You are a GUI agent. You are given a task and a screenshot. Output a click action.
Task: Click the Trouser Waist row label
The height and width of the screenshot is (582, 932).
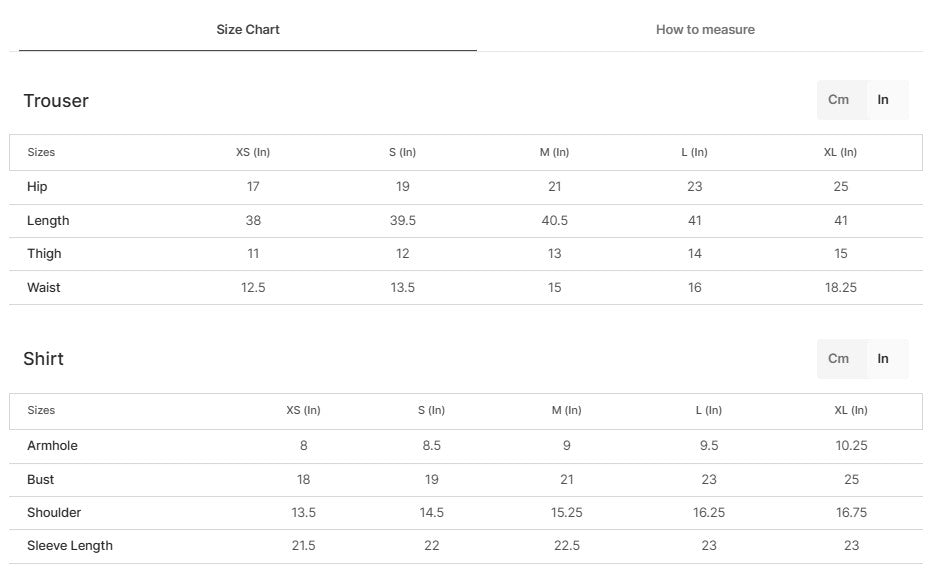click(x=43, y=288)
